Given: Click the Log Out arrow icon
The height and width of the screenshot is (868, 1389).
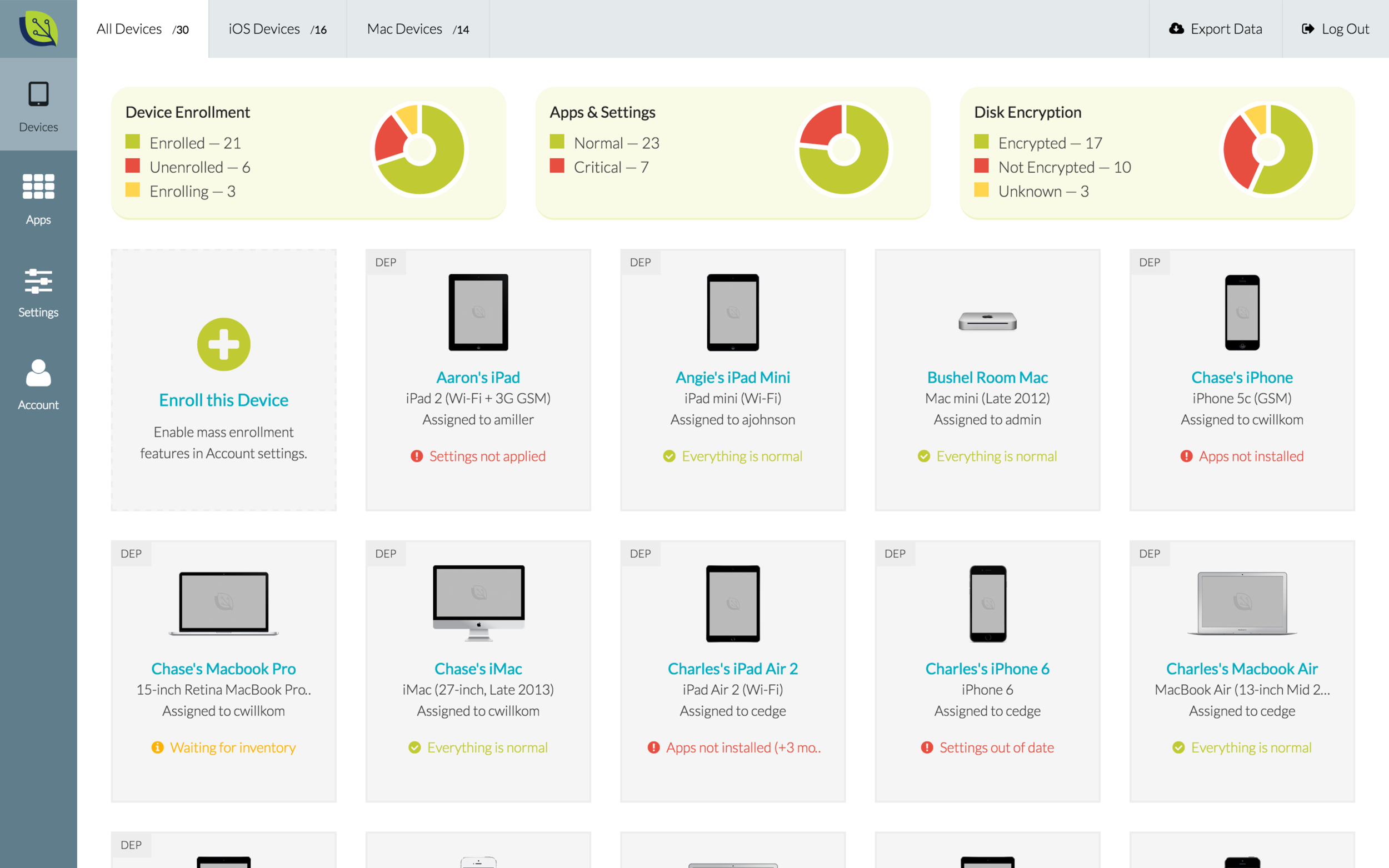Looking at the screenshot, I should click(x=1307, y=29).
